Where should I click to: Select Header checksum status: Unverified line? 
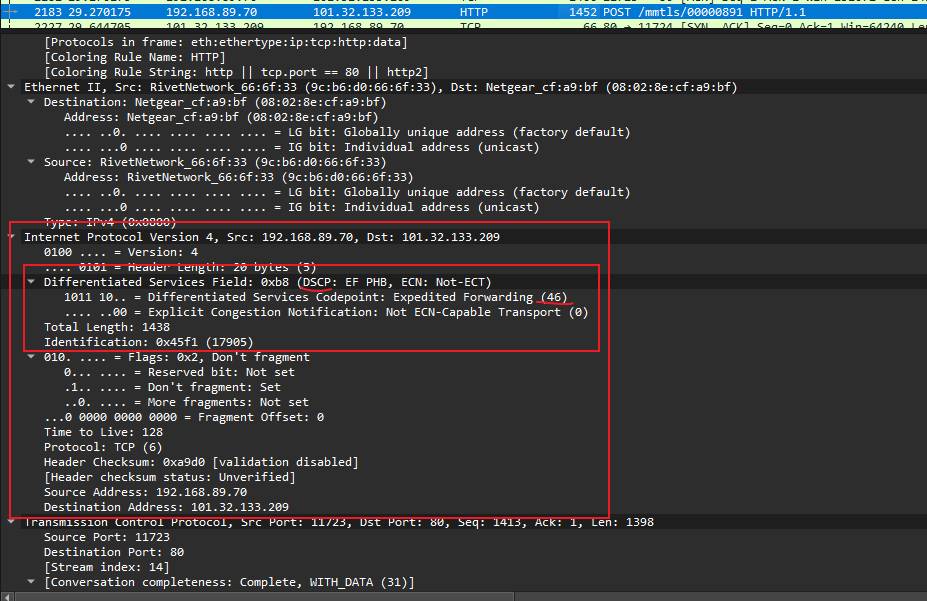tap(170, 477)
